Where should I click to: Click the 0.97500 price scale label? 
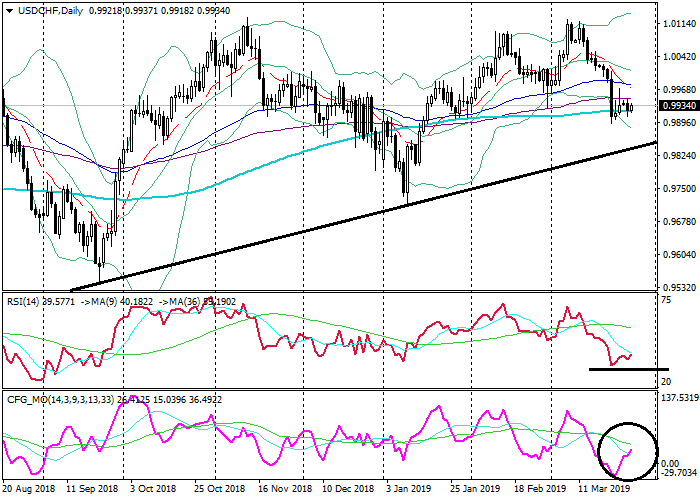click(678, 189)
